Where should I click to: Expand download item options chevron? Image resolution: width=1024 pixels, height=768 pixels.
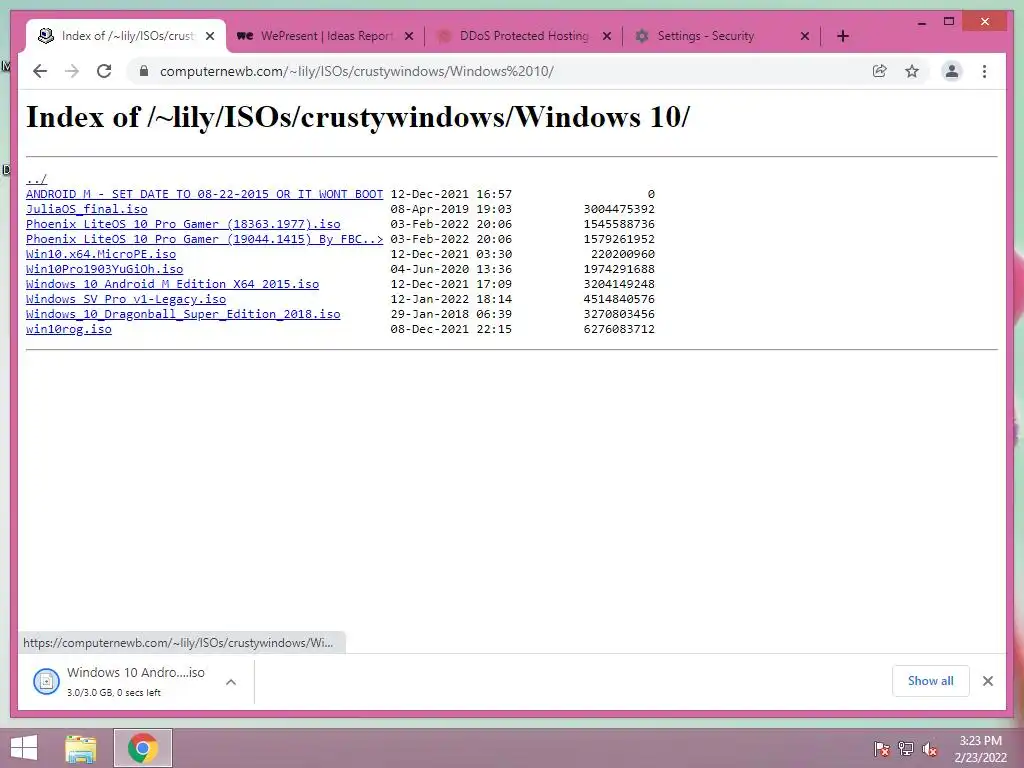[x=231, y=682]
